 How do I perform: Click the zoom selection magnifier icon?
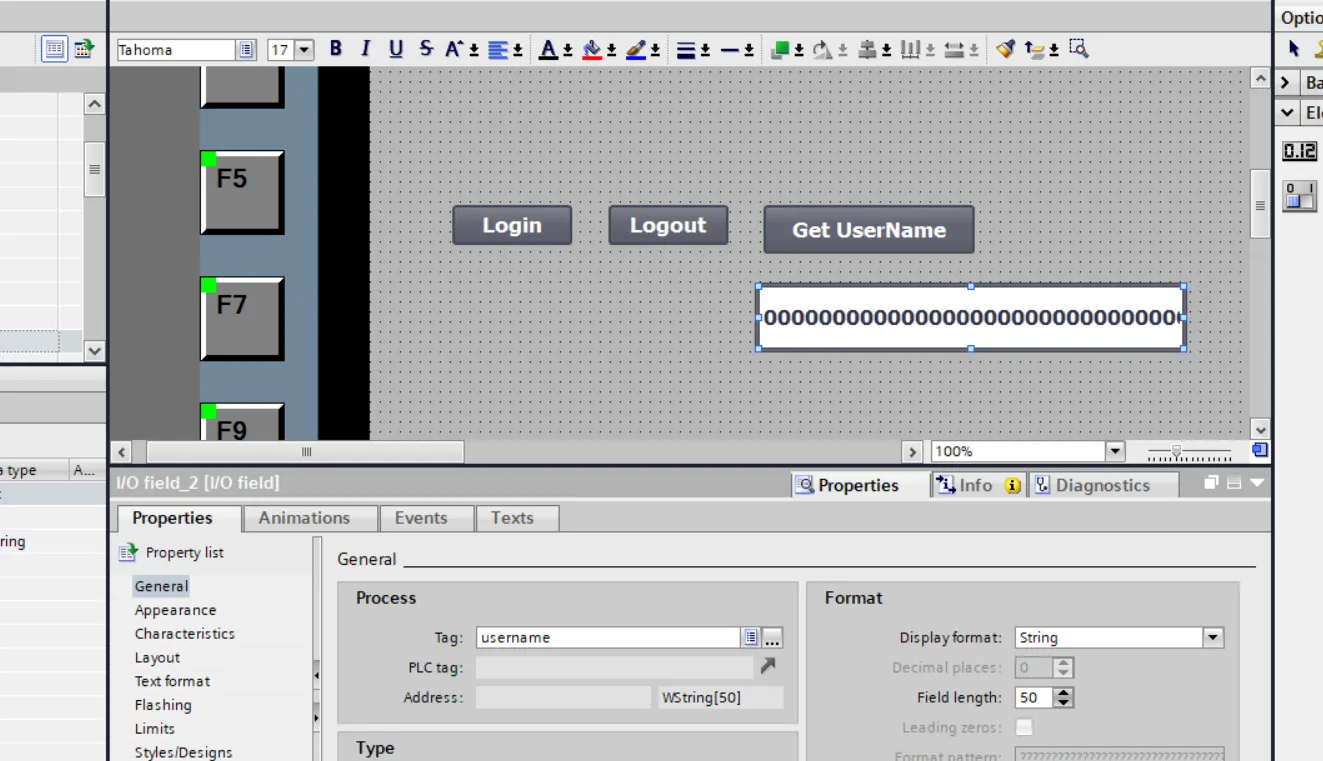1078,48
